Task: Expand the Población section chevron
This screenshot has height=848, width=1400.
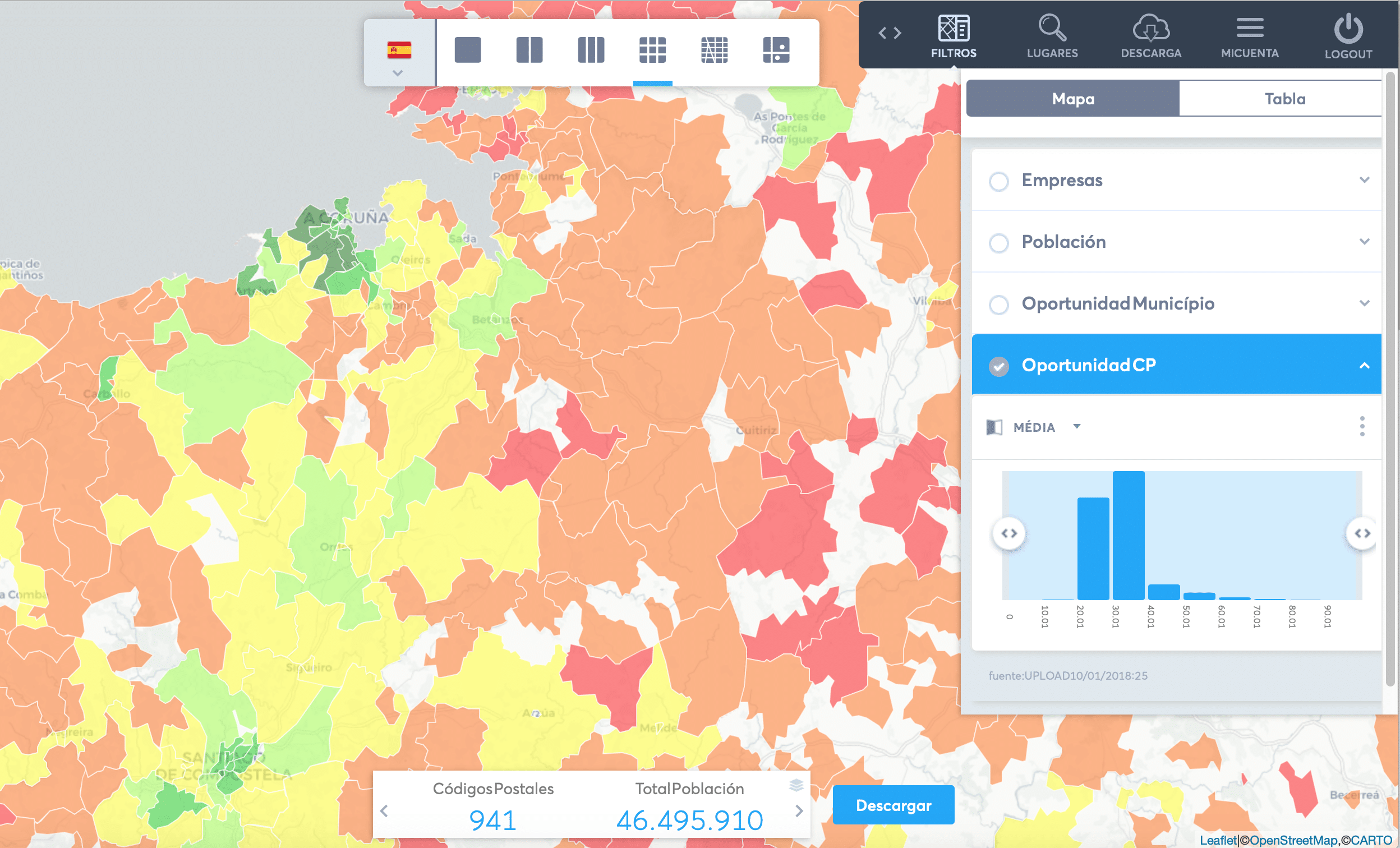Action: [x=1364, y=241]
